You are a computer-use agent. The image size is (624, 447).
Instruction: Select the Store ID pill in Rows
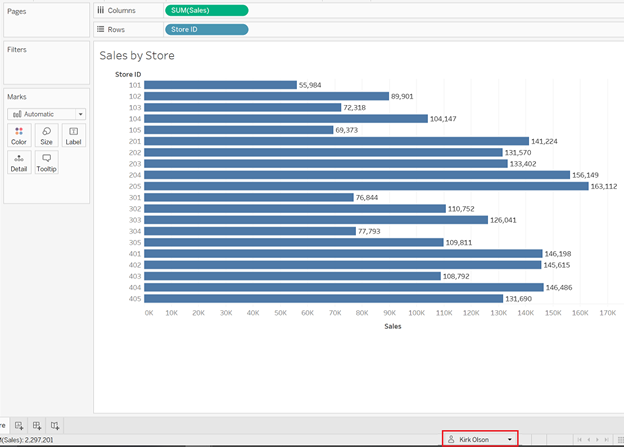[207, 29]
